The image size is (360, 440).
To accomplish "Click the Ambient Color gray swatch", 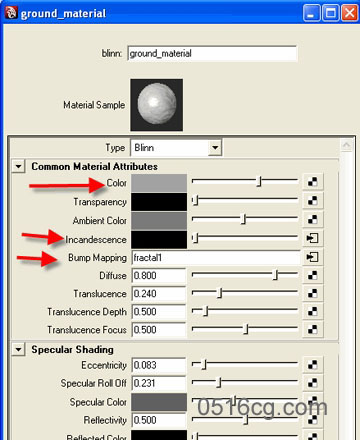I will (x=159, y=220).
